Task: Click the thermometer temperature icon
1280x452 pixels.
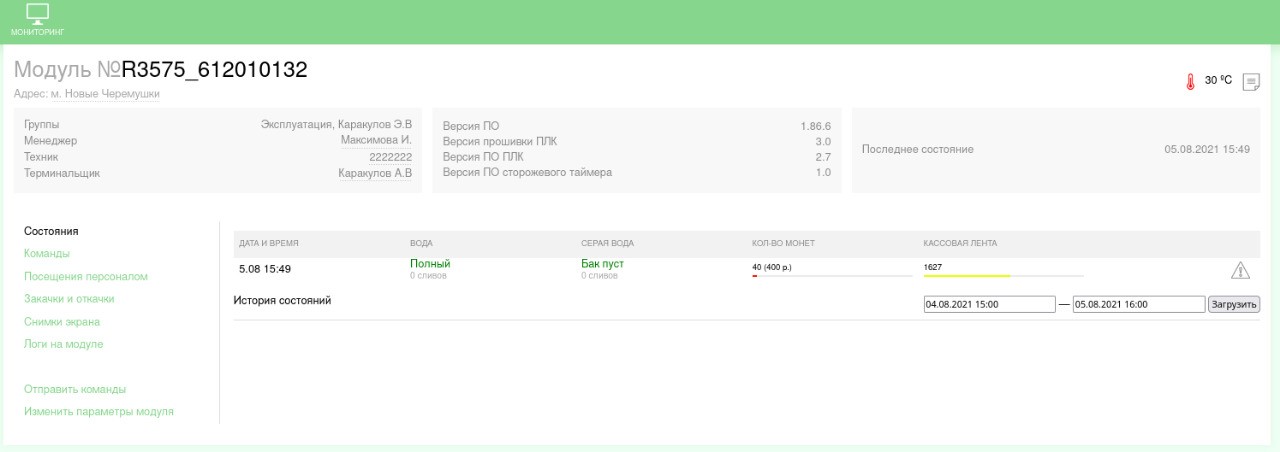Action: click(x=1190, y=82)
